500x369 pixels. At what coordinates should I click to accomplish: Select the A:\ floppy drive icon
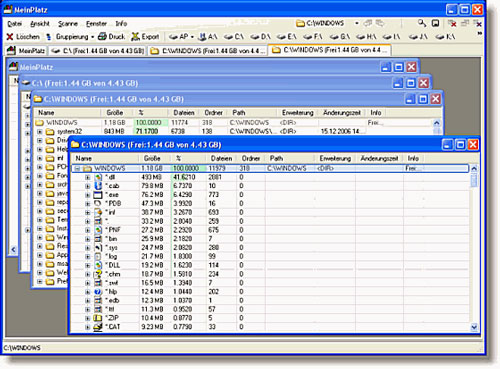point(202,36)
